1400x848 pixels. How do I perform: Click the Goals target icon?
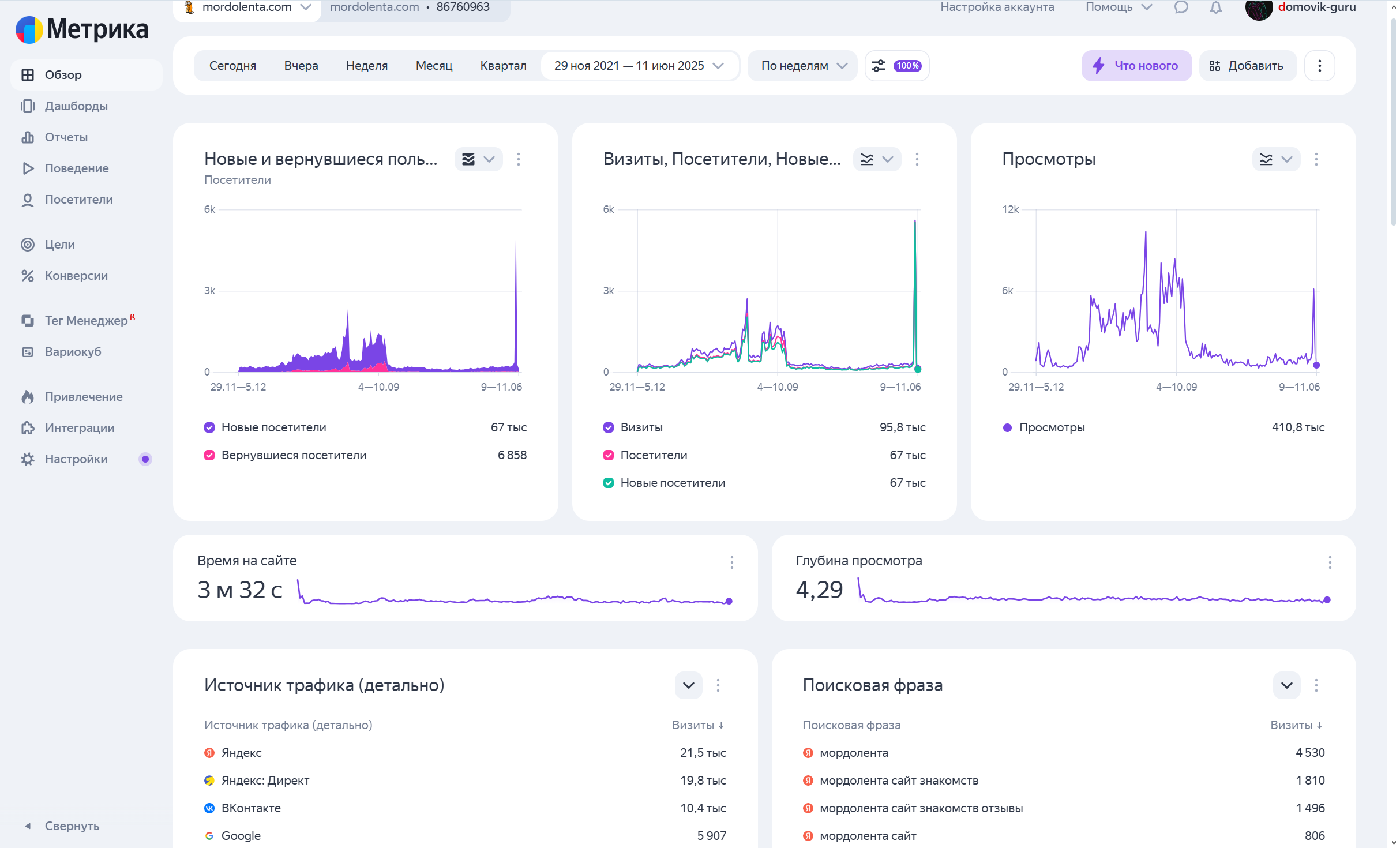click(27, 245)
